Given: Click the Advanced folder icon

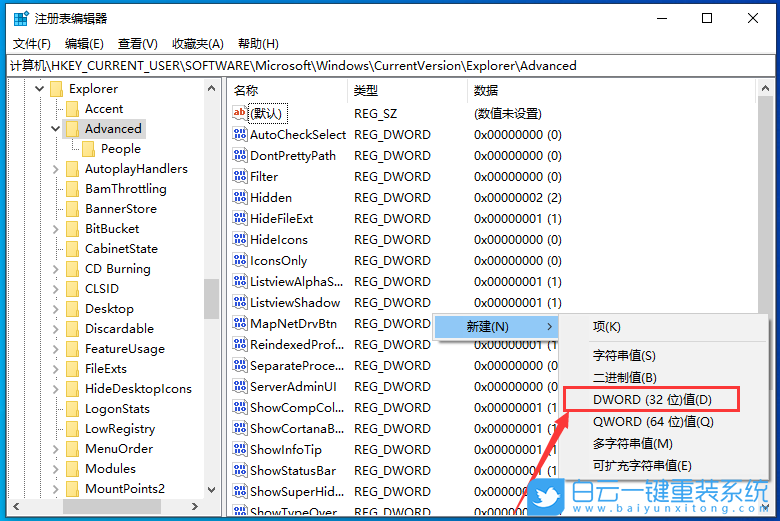Looking at the screenshot, I should [72, 129].
